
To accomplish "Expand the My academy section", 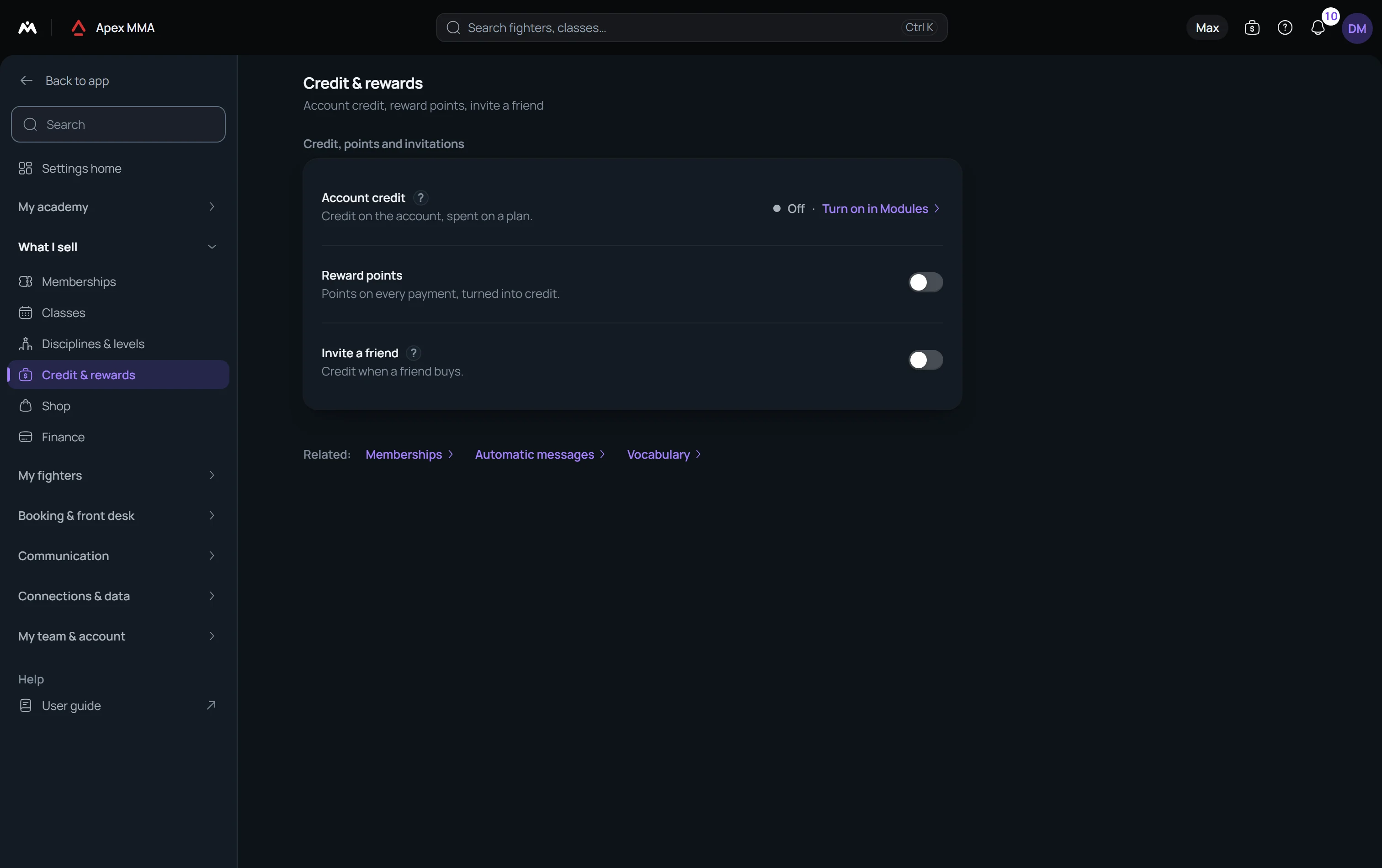I will pos(118,206).
